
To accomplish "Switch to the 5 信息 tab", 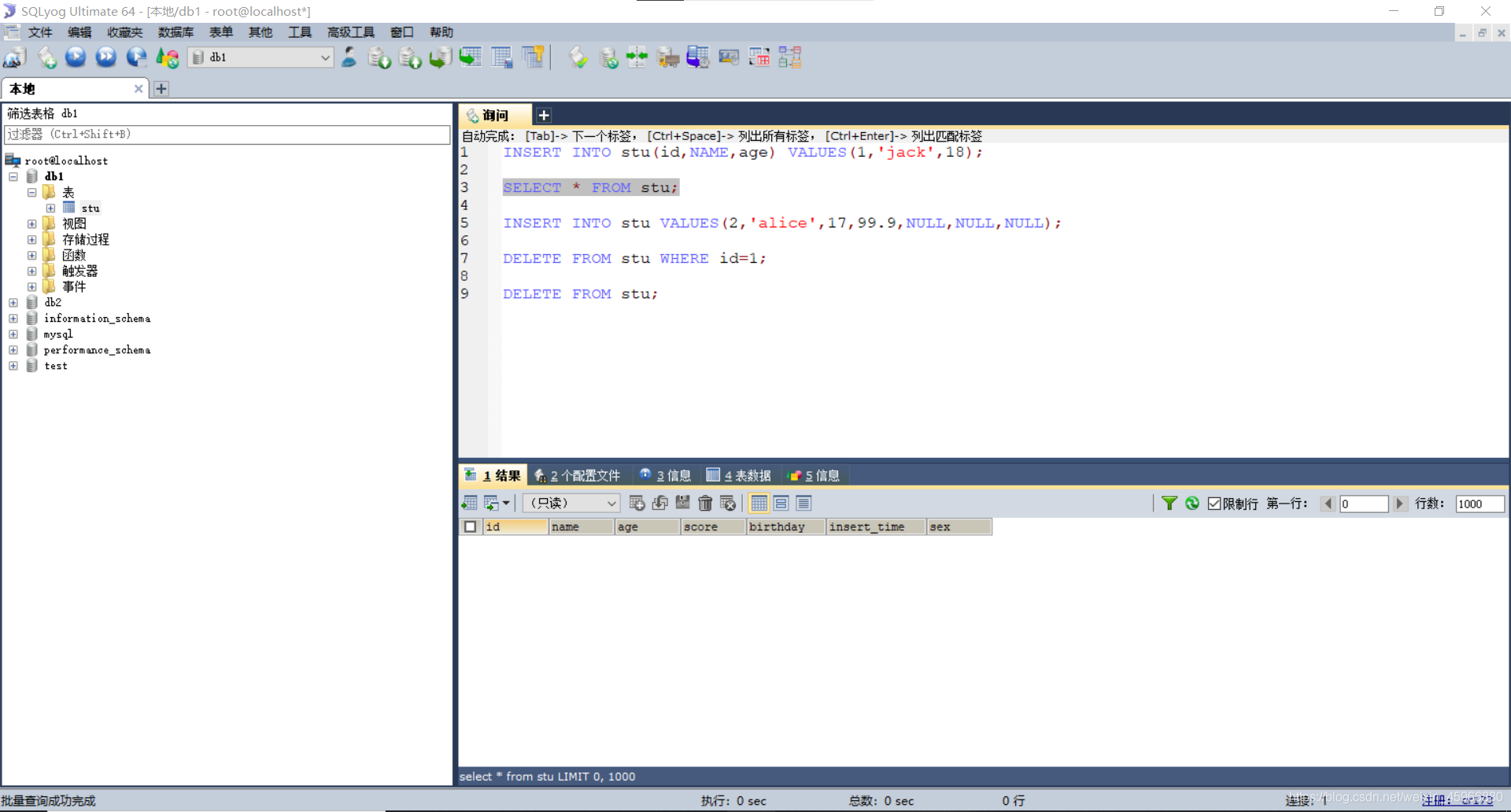I will click(x=815, y=475).
